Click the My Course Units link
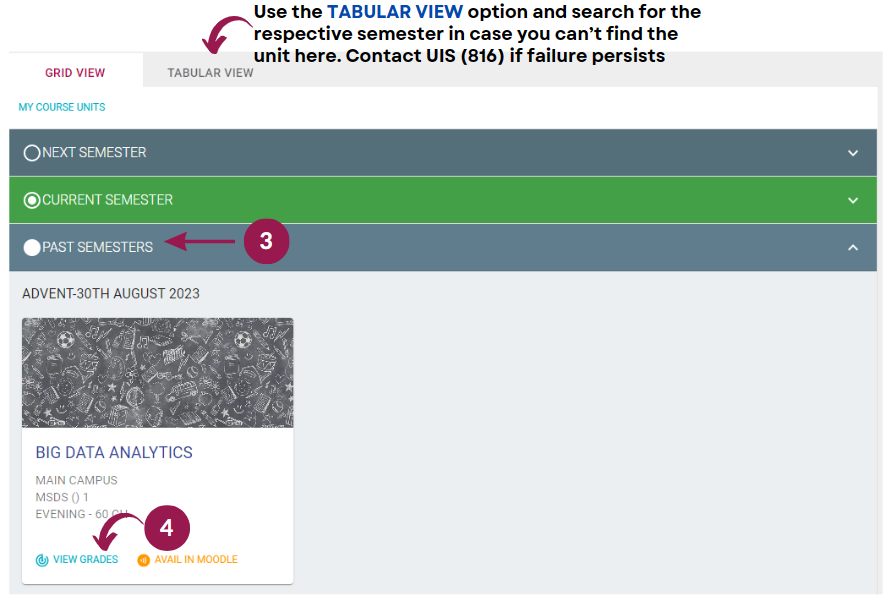The width and height of the screenshot is (886, 601). [x=62, y=107]
